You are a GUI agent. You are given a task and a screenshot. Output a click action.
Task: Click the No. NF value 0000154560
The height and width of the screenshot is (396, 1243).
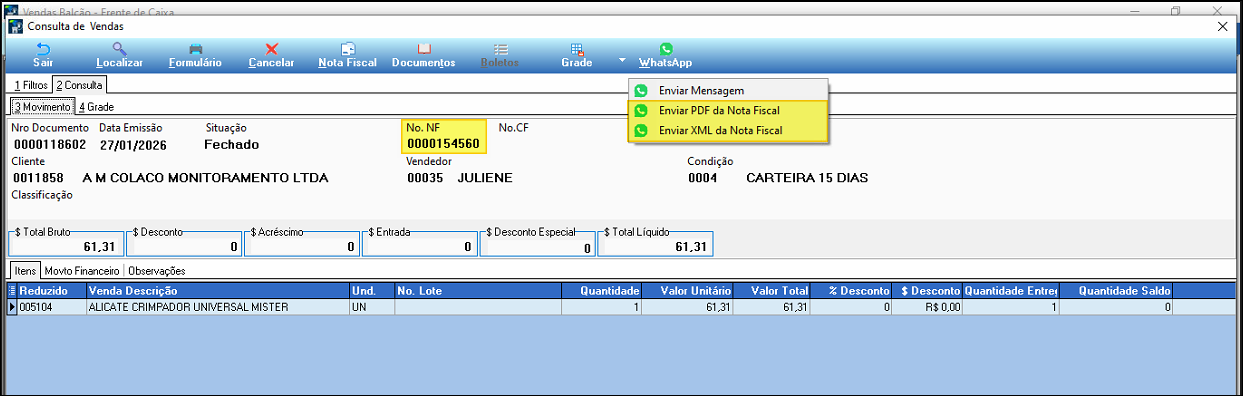pos(443,144)
